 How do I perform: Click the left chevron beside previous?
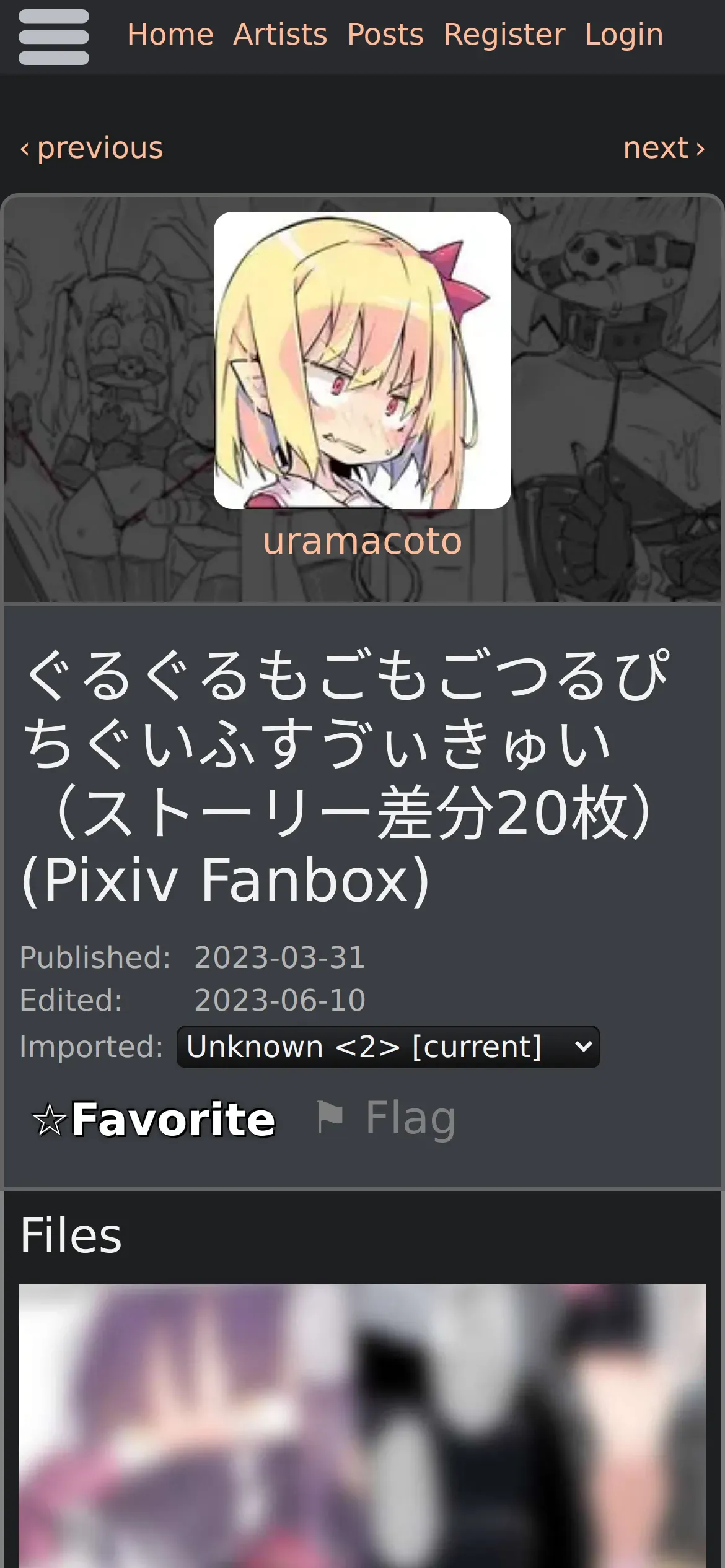(25, 149)
